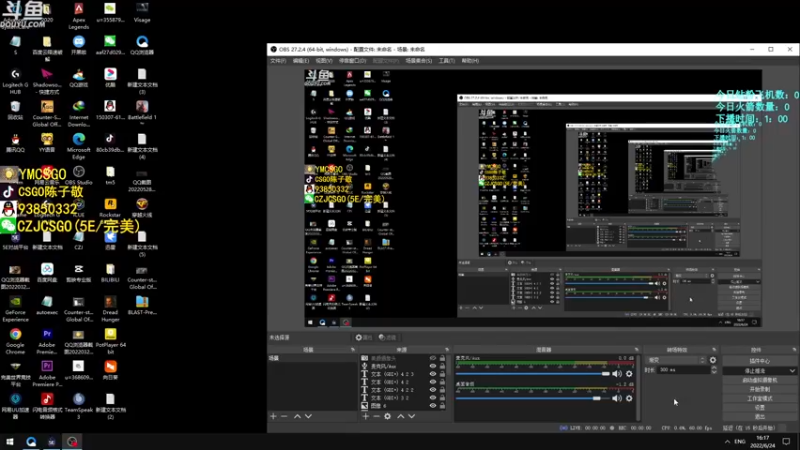Open 麦克风/Aux audio settings gear
Screen dimensions: 800x450
(x=629, y=374)
